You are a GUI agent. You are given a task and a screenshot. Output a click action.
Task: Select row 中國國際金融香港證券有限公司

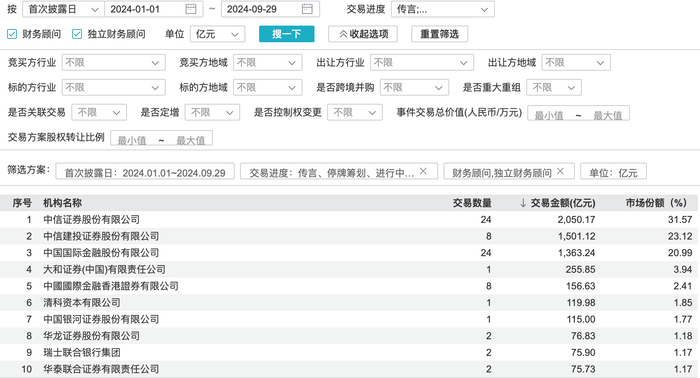click(350, 286)
